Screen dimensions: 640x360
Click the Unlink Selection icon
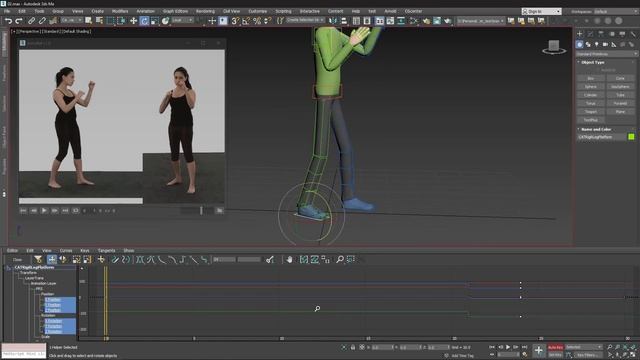(42, 20)
